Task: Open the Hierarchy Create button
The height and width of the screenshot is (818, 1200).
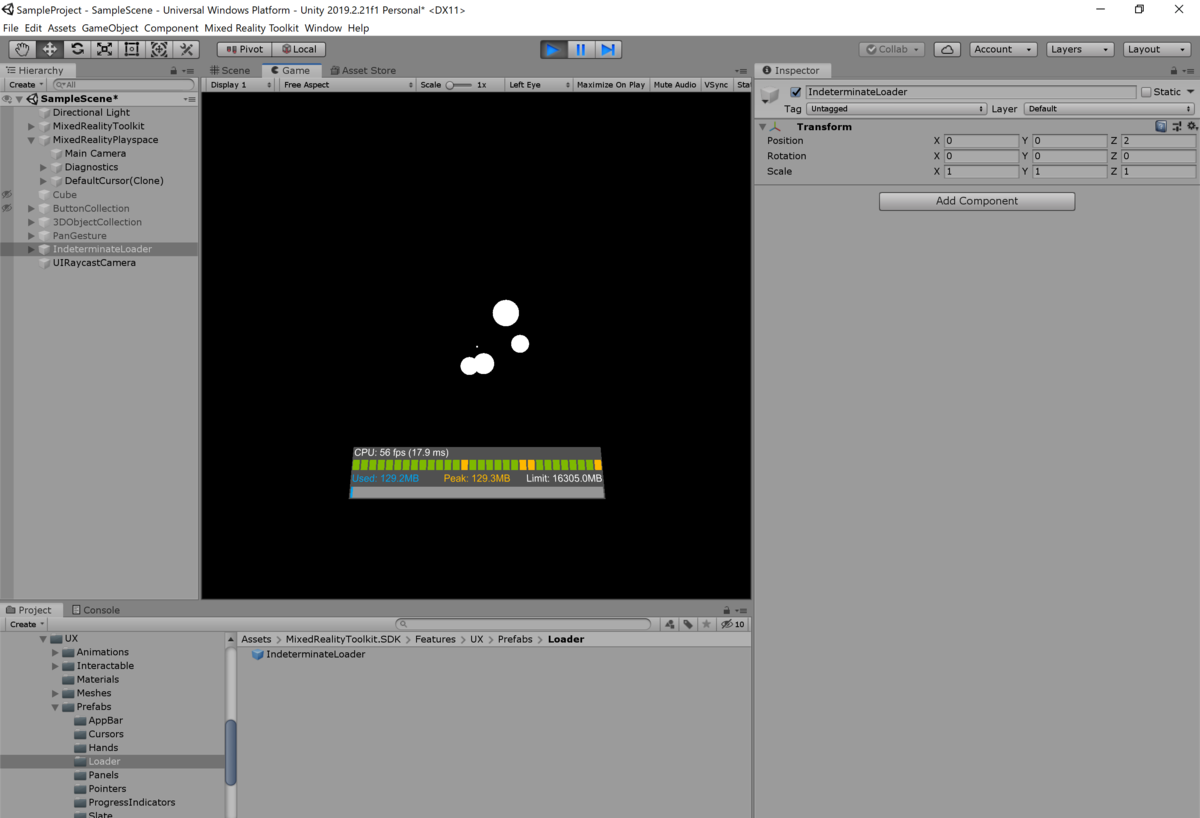Action: [24, 85]
